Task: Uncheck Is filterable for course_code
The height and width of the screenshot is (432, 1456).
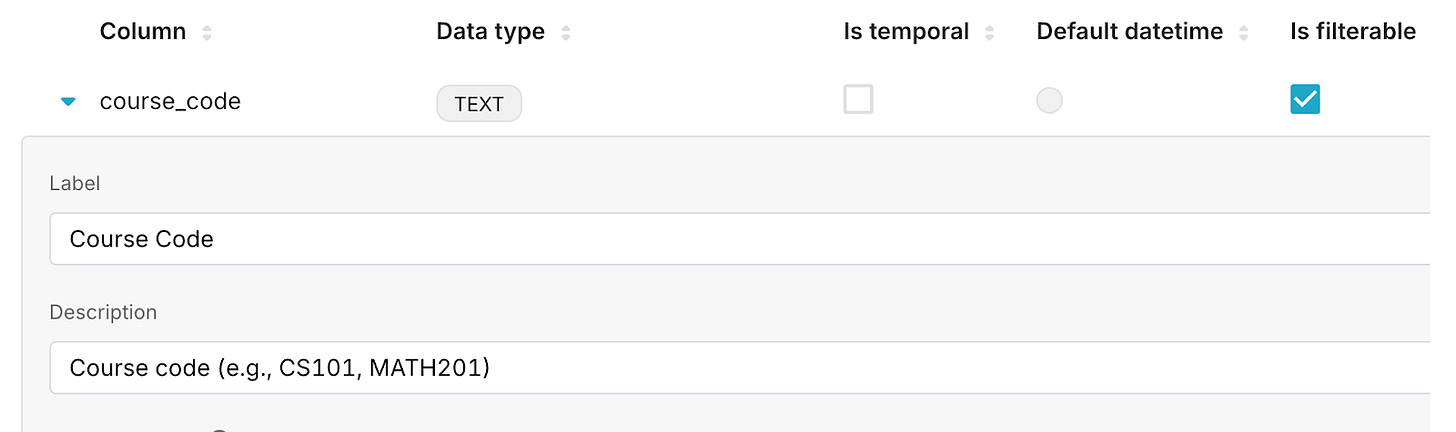Action: coord(1305,100)
